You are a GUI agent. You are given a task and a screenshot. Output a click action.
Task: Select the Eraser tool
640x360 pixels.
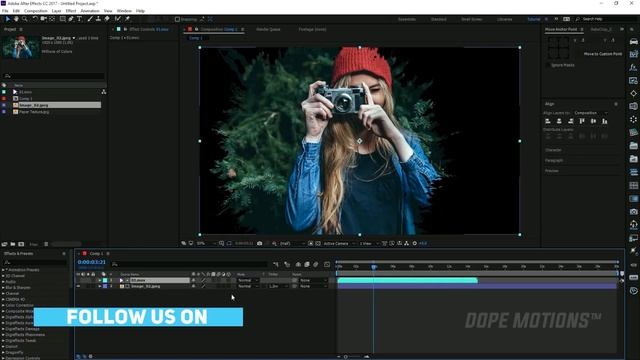tap(107, 19)
